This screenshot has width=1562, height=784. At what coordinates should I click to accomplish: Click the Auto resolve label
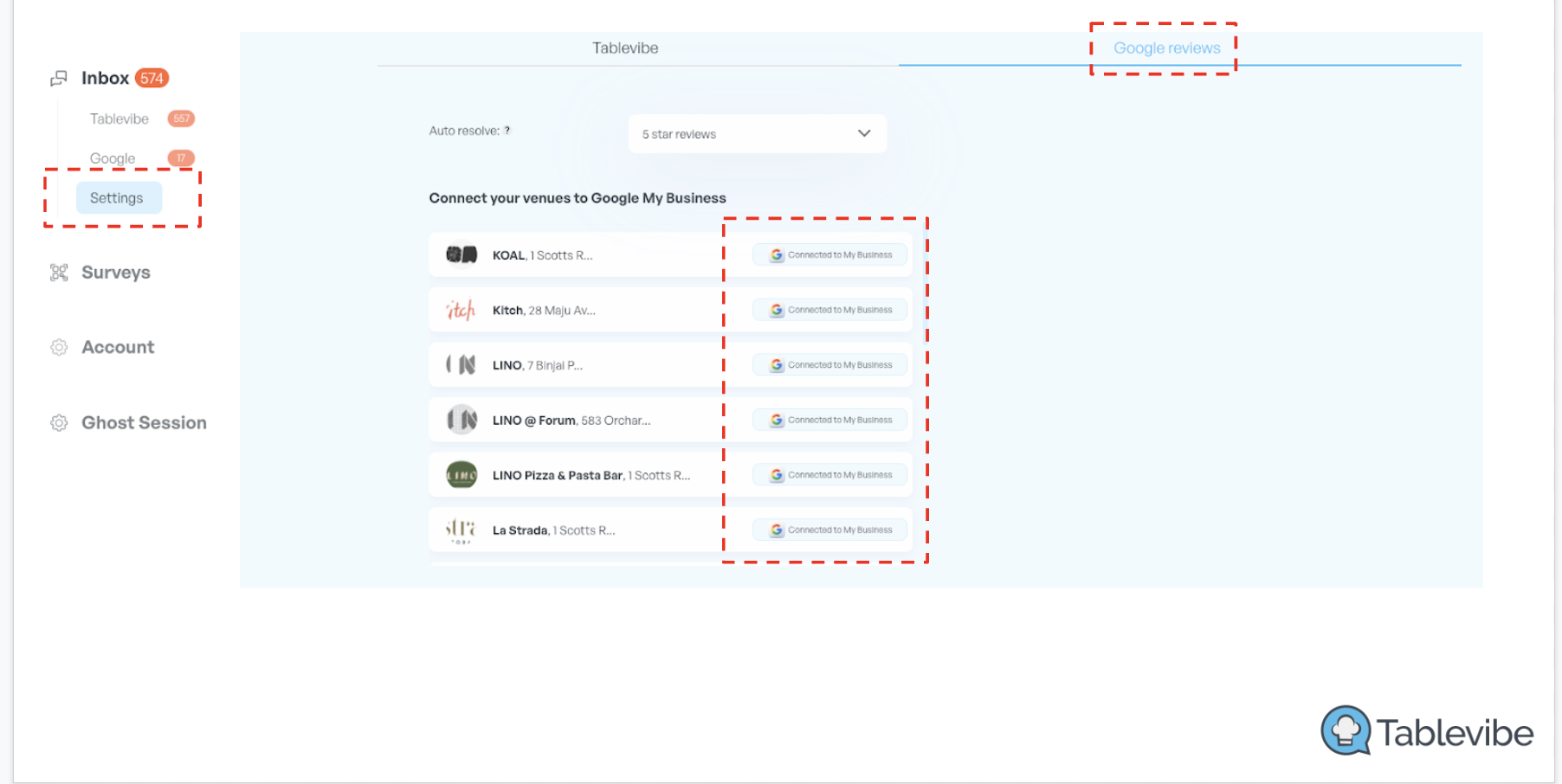[x=464, y=131]
